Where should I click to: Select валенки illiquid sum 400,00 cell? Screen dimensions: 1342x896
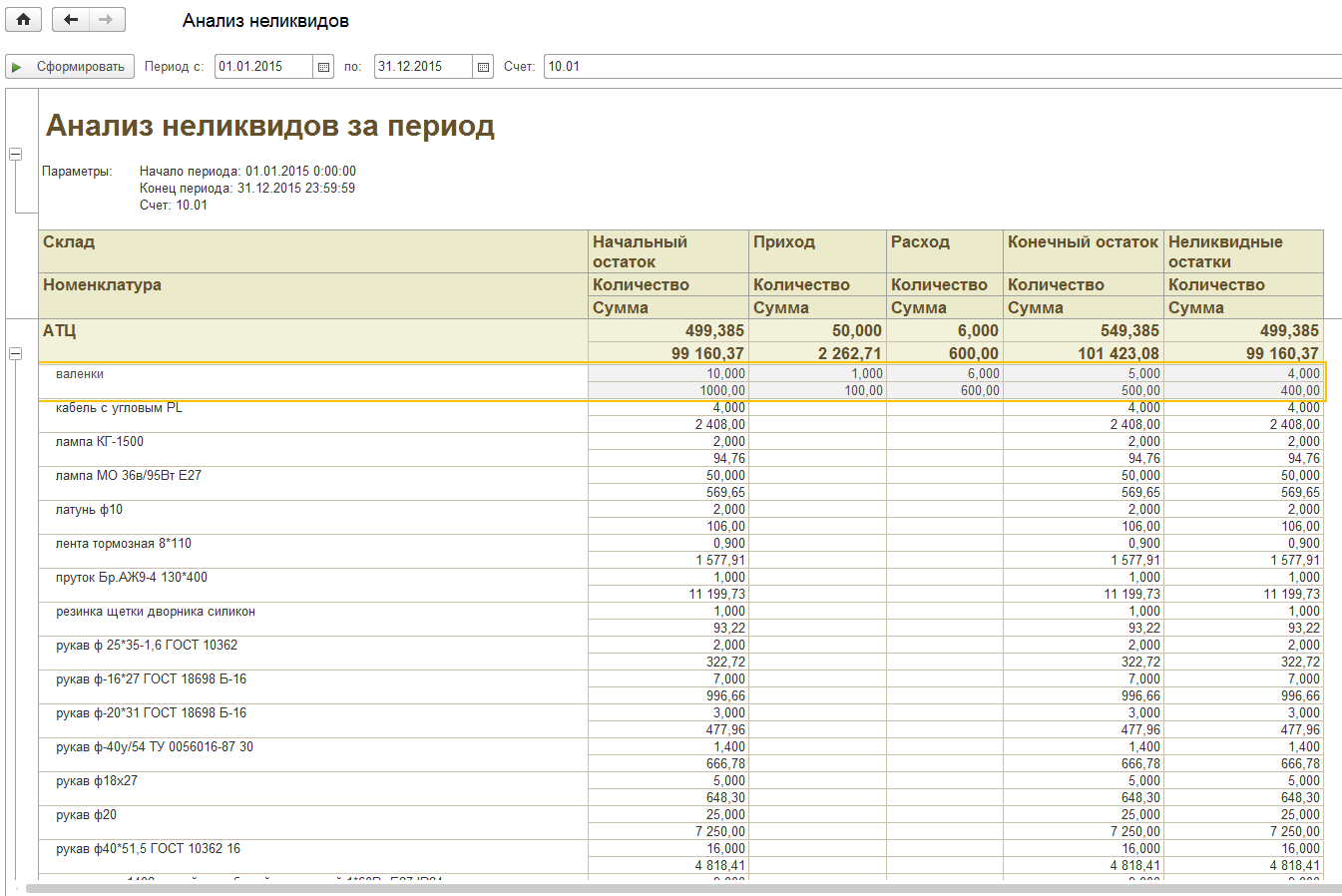1244,391
